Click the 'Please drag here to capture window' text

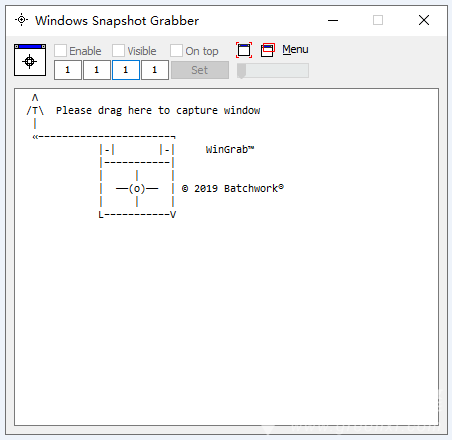pyautogui.click(x=158, y=110)
